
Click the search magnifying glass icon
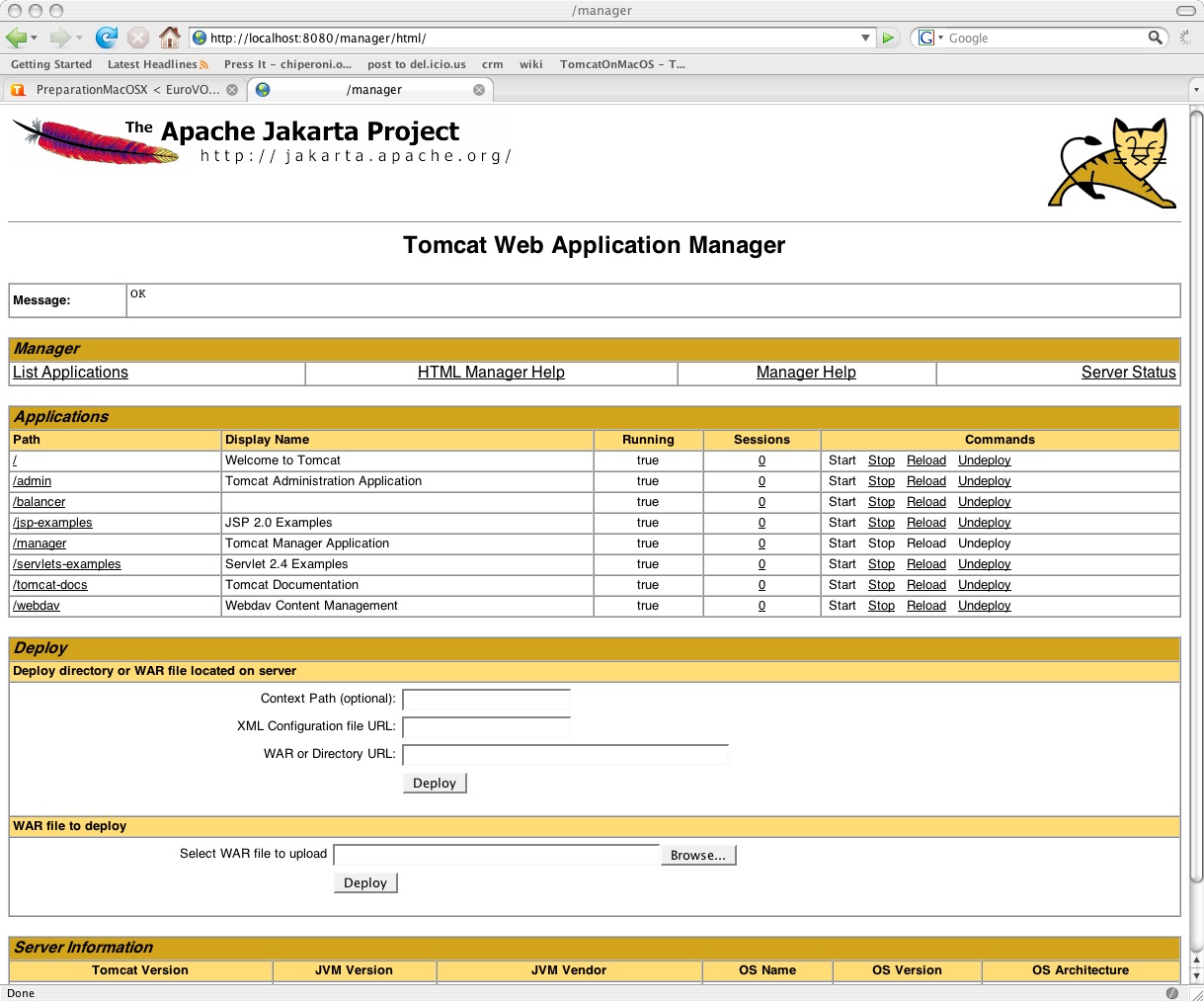1155,38
